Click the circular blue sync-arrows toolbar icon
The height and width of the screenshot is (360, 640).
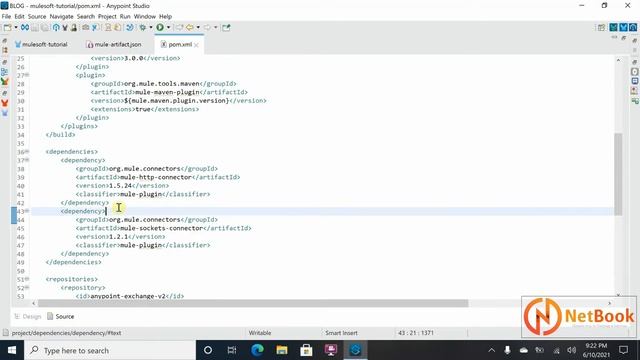tap(130, 27)
